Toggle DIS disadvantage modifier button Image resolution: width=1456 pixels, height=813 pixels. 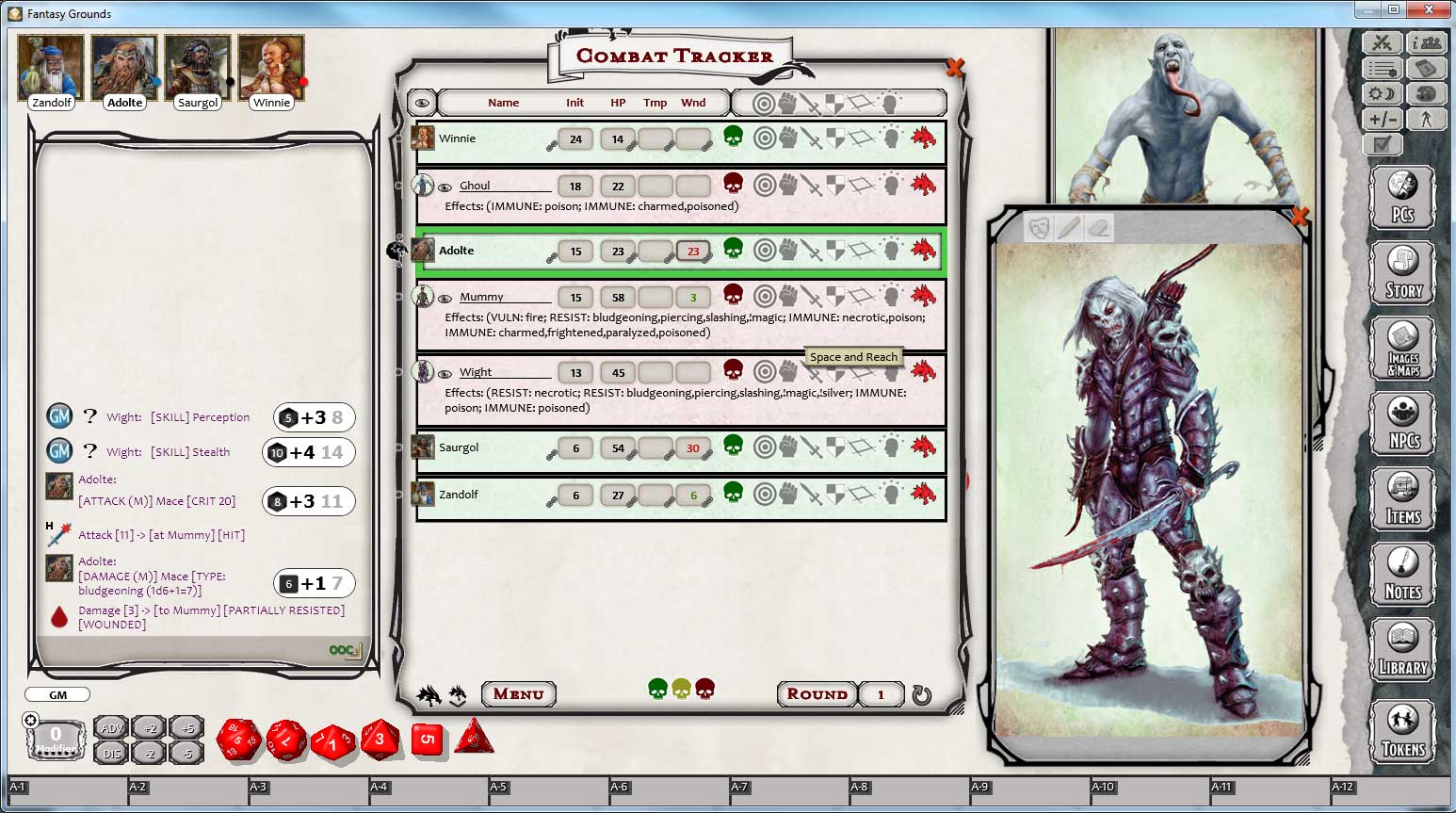112,753
